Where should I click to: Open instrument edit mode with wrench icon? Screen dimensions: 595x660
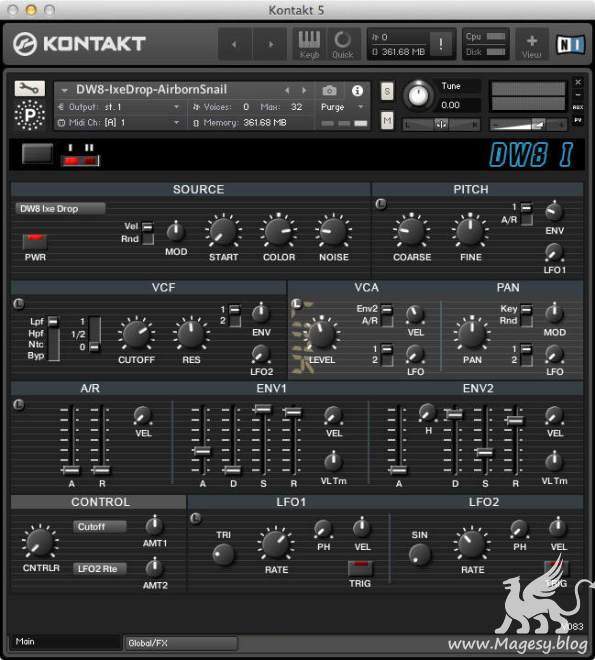[x=29, y=88]
